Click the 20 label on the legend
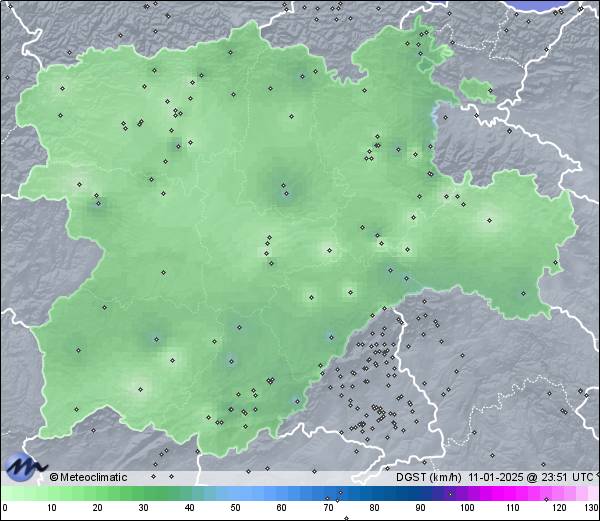600x521 pixels. tap(98, 508)
